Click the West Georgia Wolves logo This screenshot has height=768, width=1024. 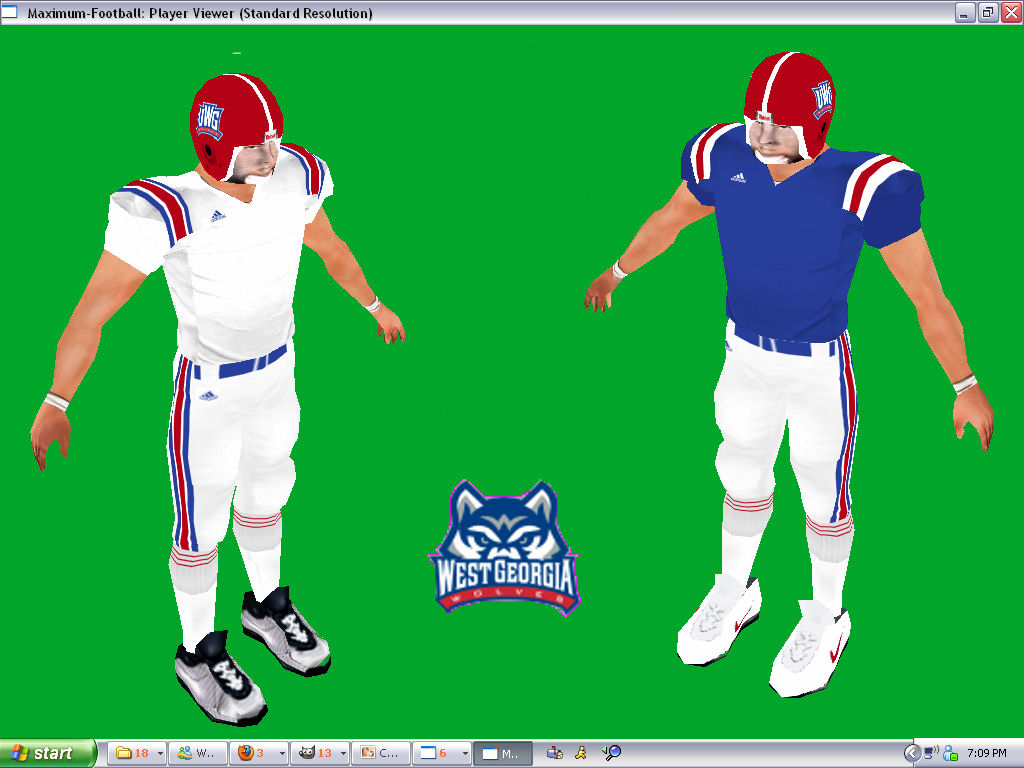coord(504,547)
